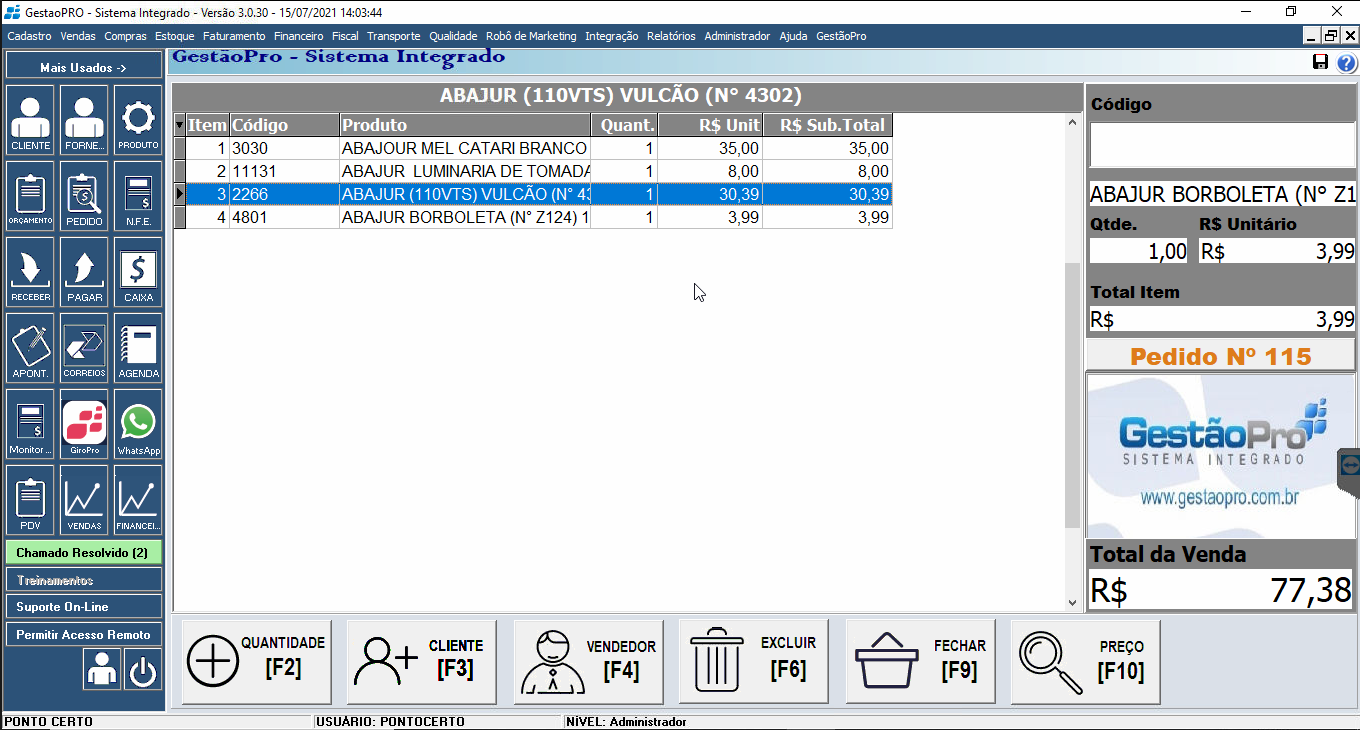Open the Cadastro menu

tap(29, 36)
